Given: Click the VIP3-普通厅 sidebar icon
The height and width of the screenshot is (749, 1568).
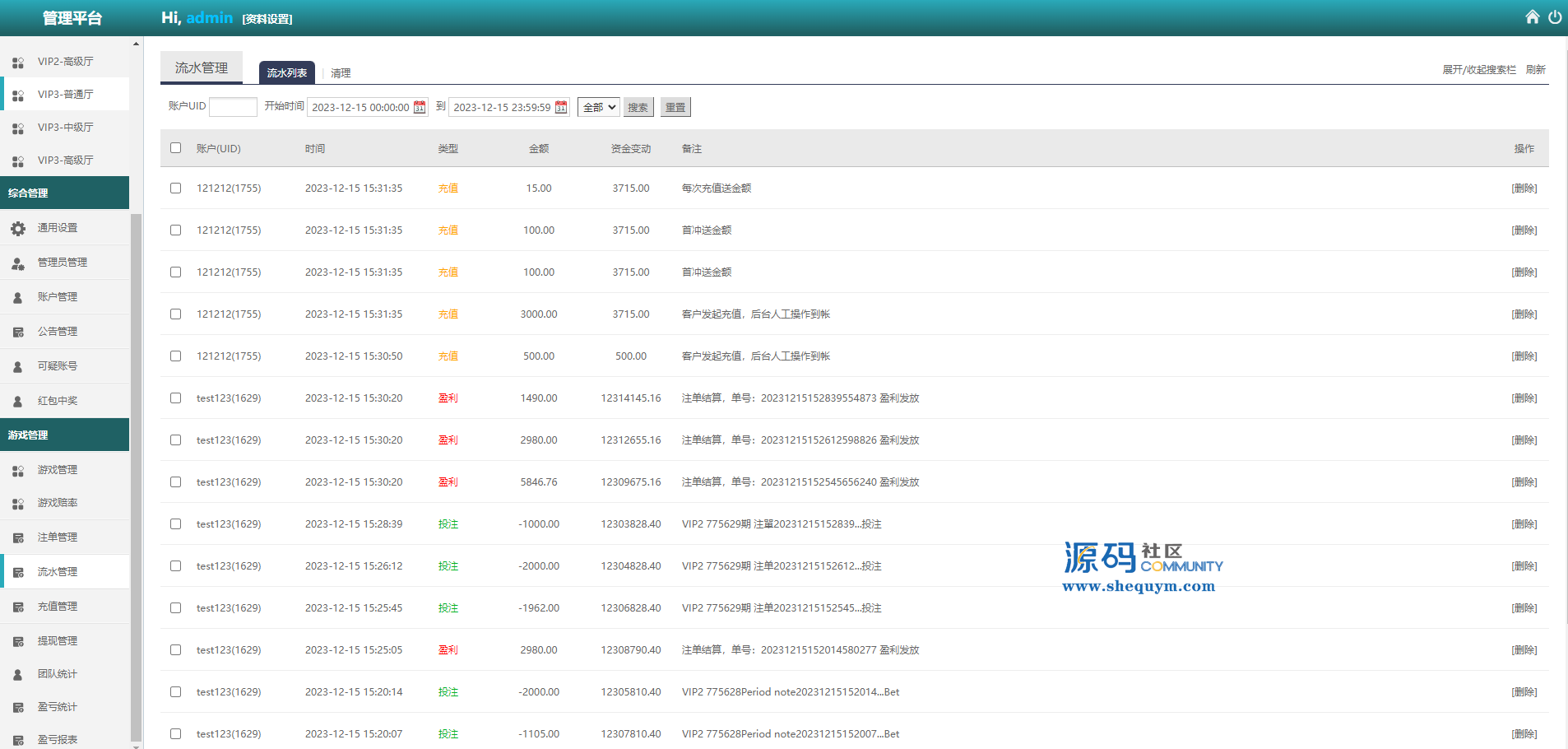Looking at the screenshot, I should coord(18,95).
